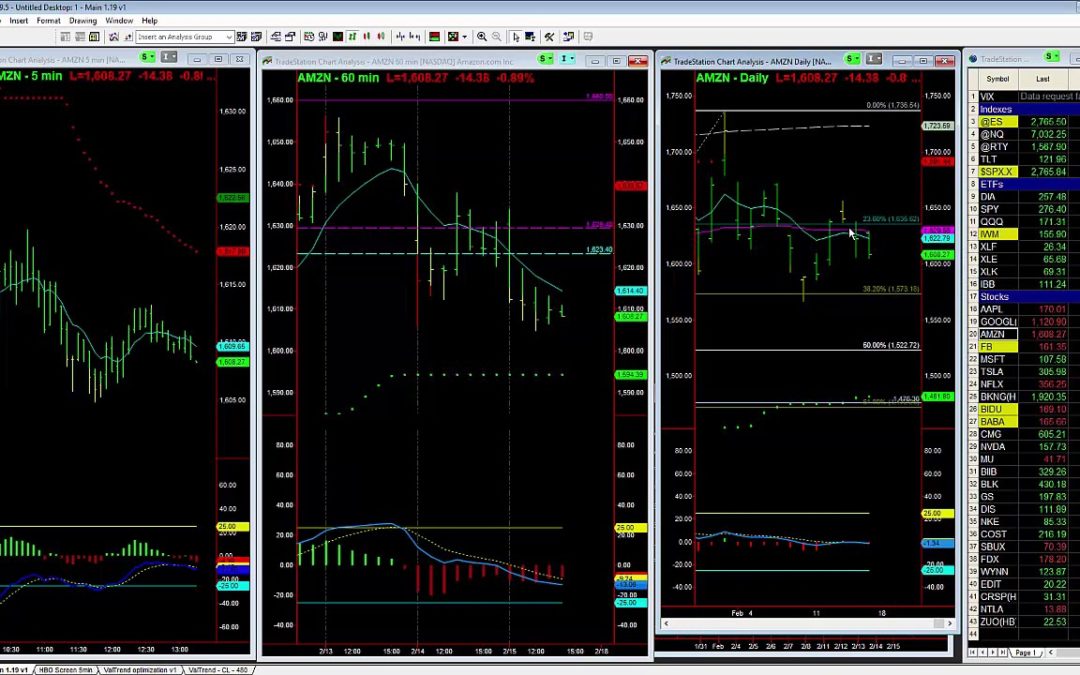Click the ETFs group header row
Screen dimensions: 1080x675
(1029, 185)
